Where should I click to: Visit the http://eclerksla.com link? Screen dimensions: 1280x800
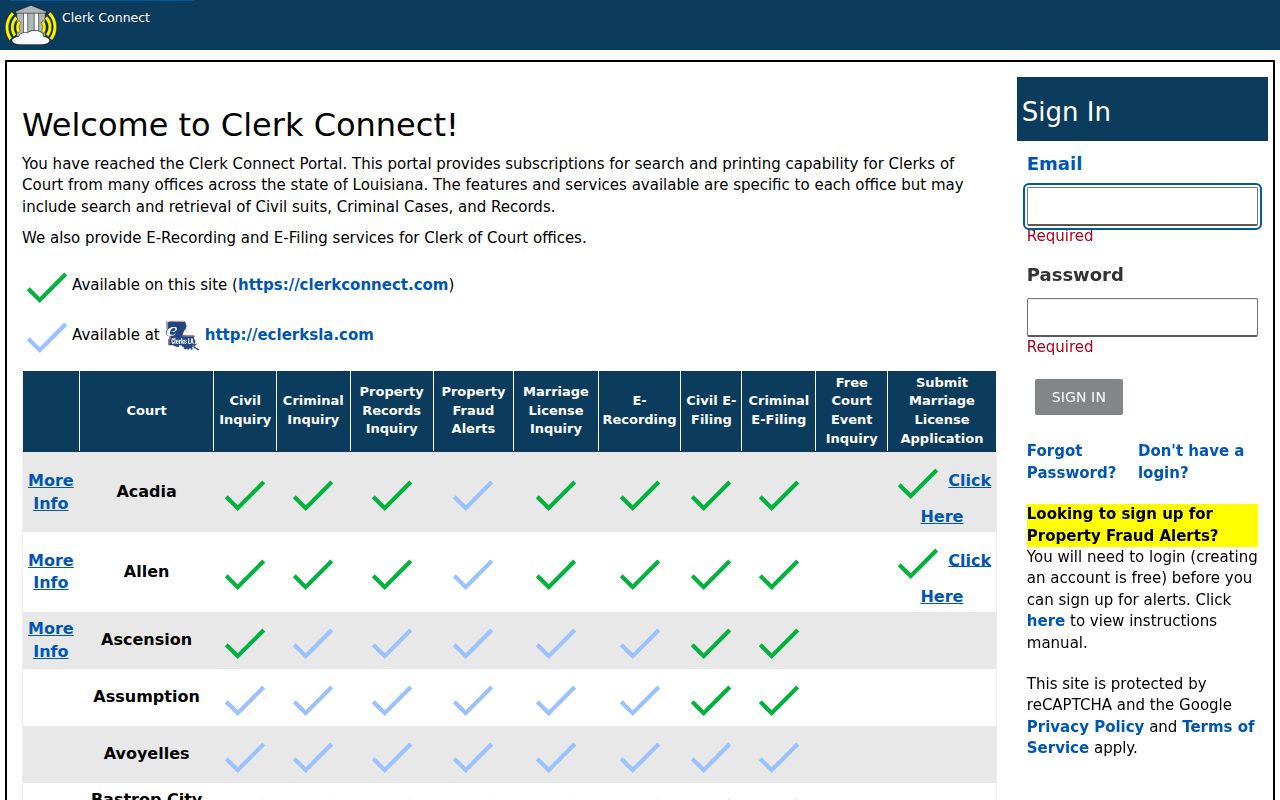coord(289,334)
